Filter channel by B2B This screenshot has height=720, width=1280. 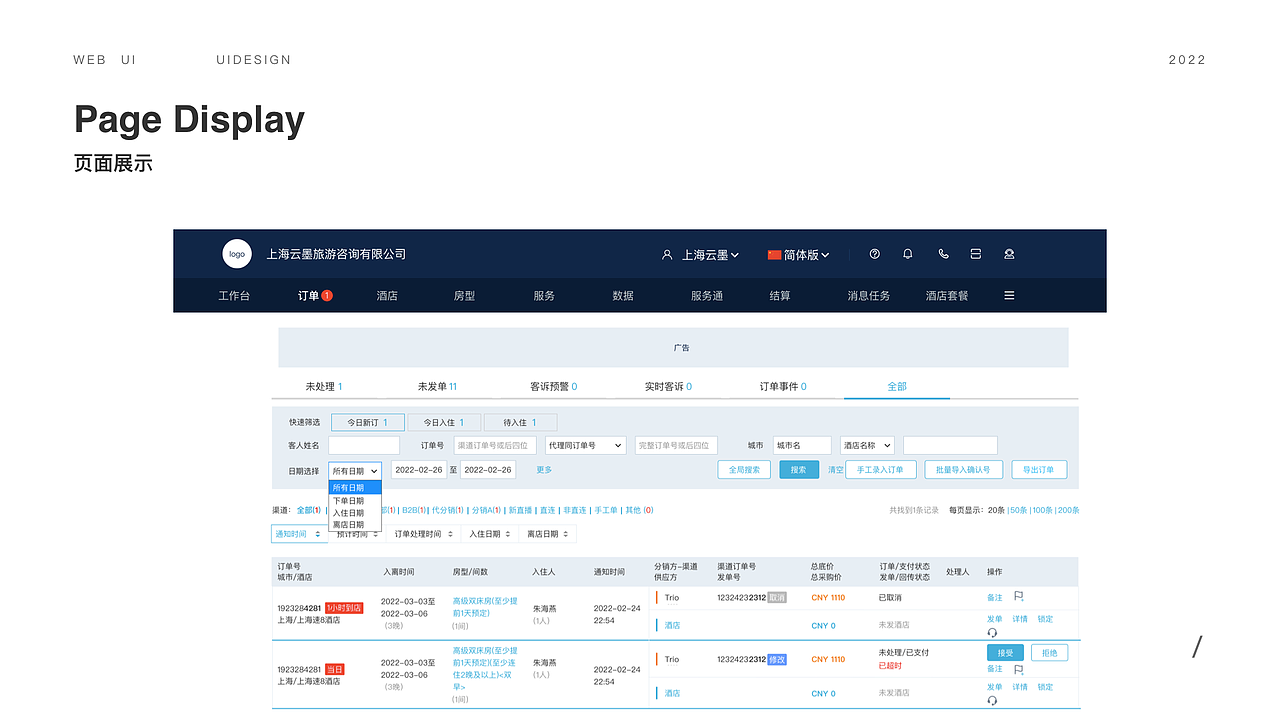[x=413, y=510]
